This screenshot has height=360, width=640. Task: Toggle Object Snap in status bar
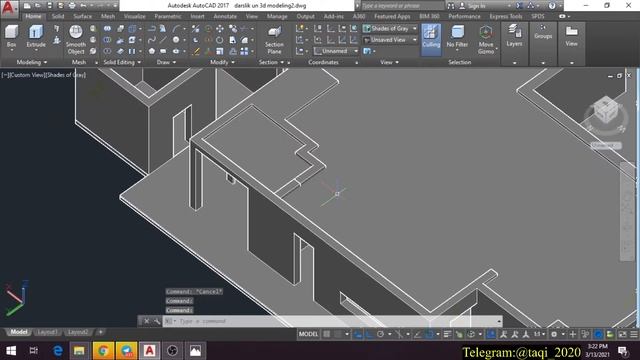(x=429, y=334)
